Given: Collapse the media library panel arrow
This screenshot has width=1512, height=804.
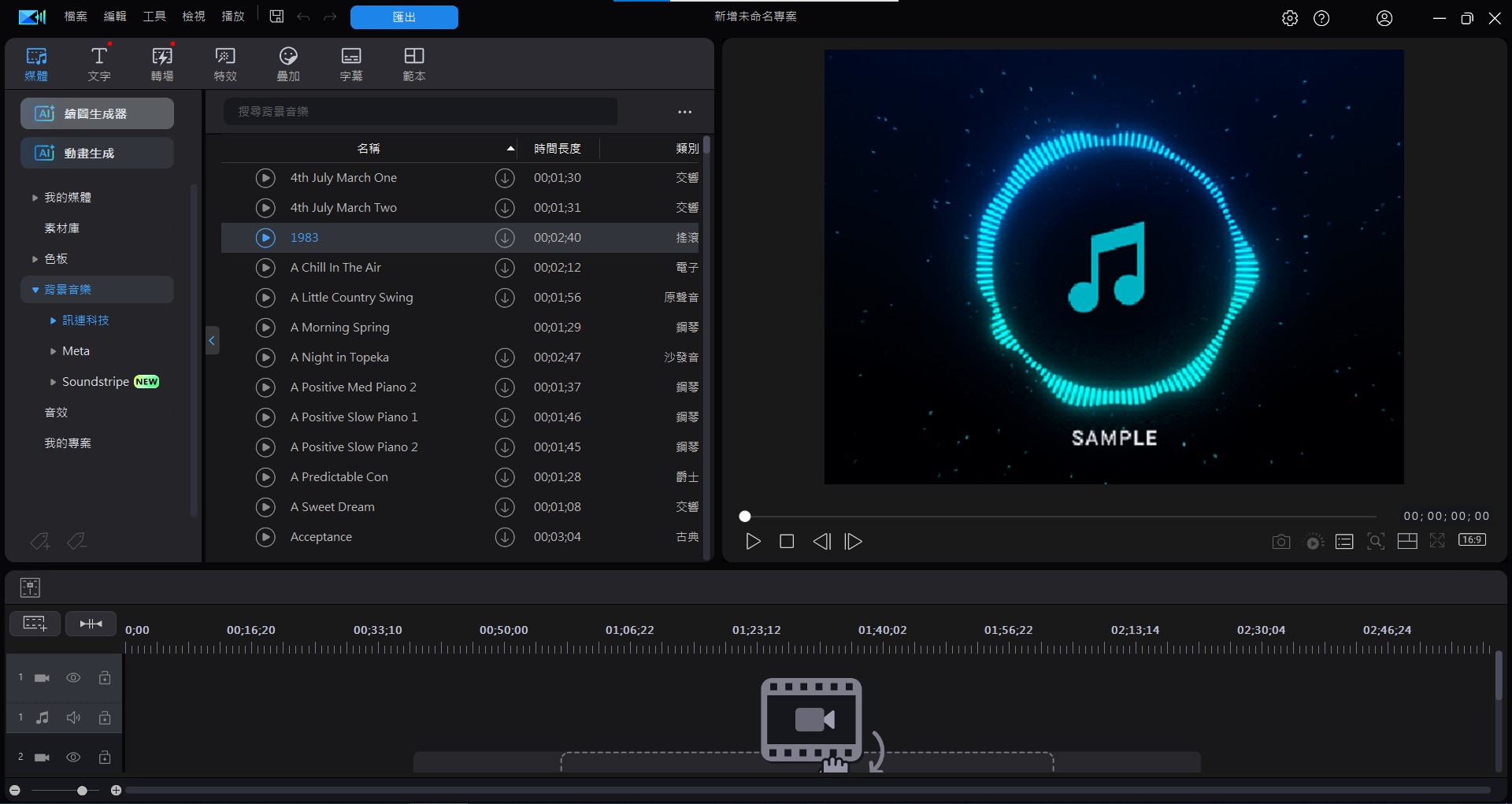Looking at the screenshot, I should 212,340.
